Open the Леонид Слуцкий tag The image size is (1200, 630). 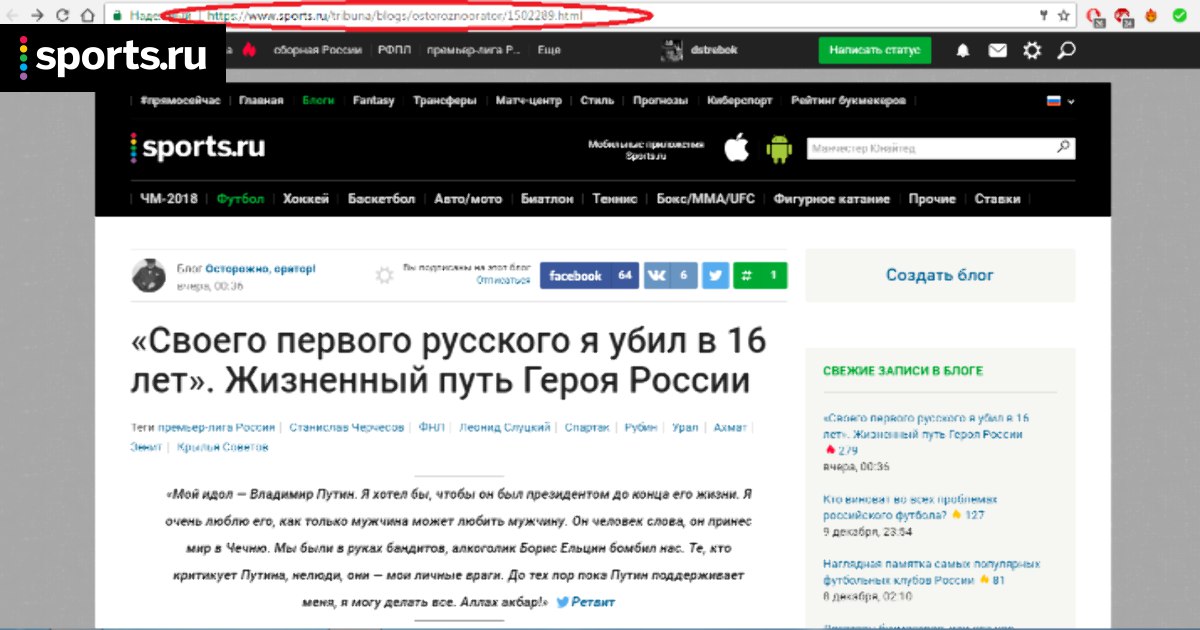(x=504, y=427)
